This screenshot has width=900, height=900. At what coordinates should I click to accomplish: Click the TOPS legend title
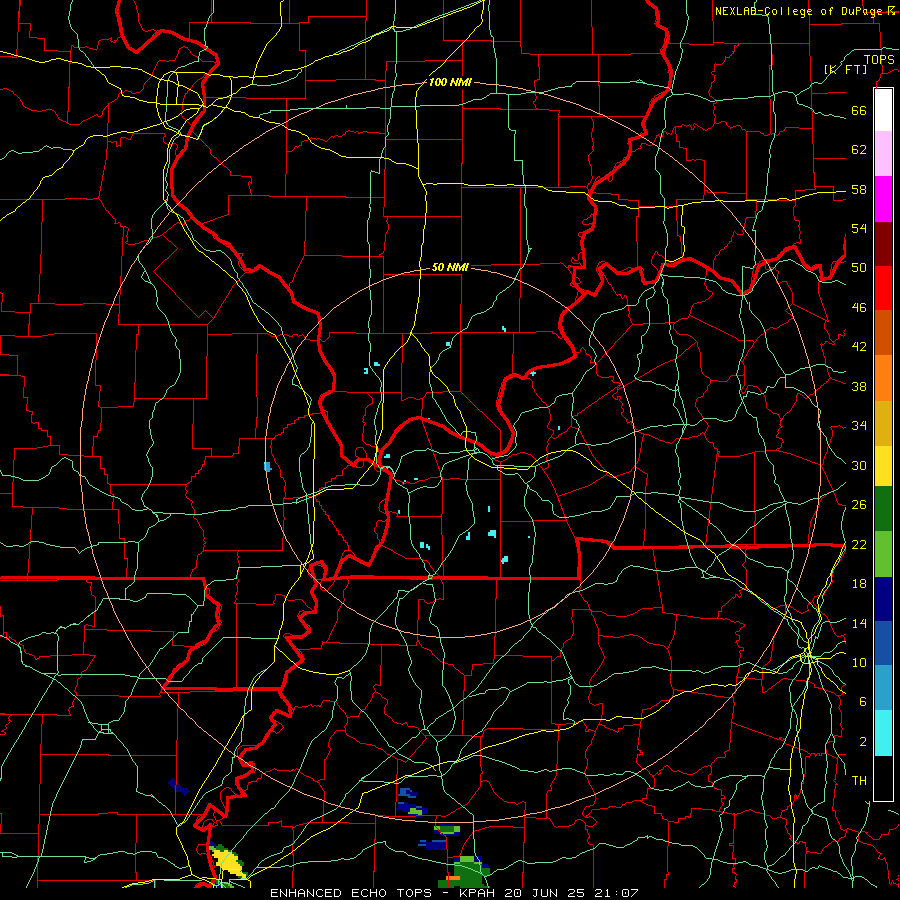tap(879, 59)
